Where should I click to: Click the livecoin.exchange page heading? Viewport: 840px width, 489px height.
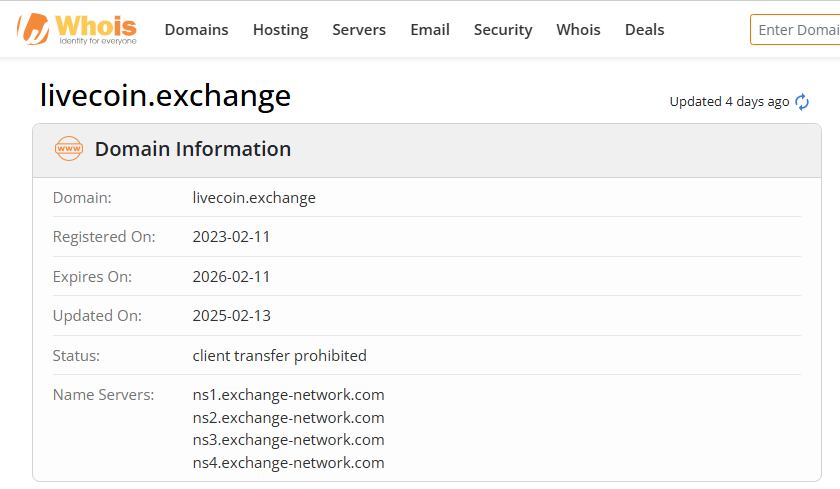(x=166, y=95)
